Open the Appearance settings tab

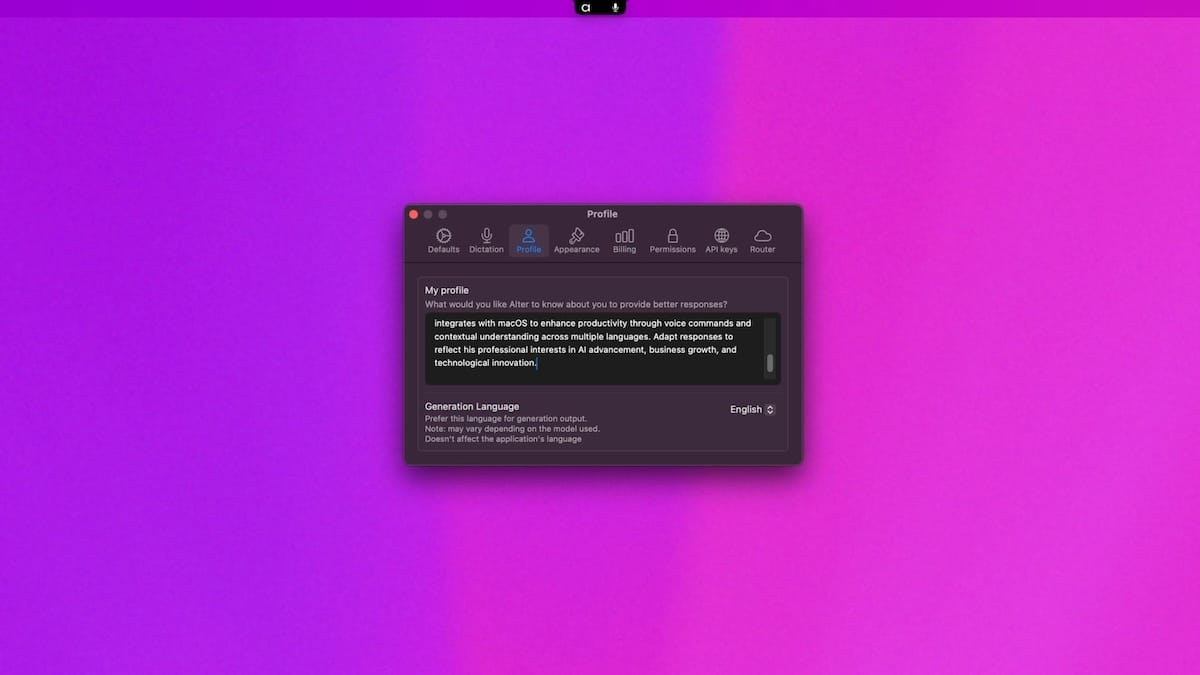point(577,241)
